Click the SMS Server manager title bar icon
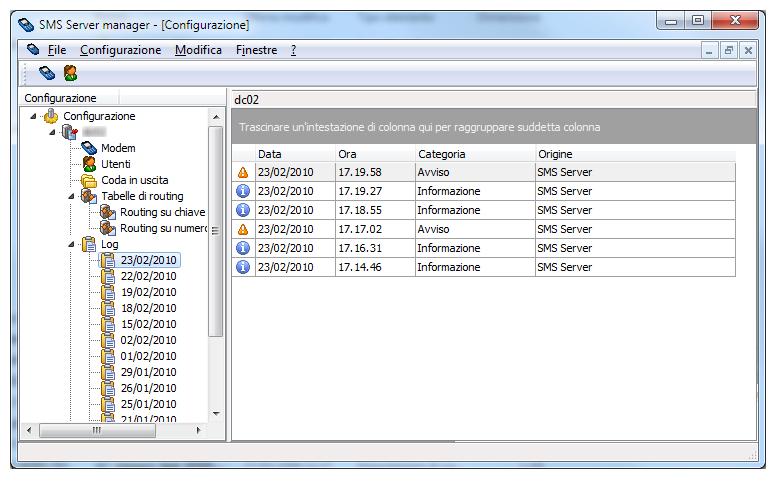This screenshot has width=776, height=479. point(26,24)
